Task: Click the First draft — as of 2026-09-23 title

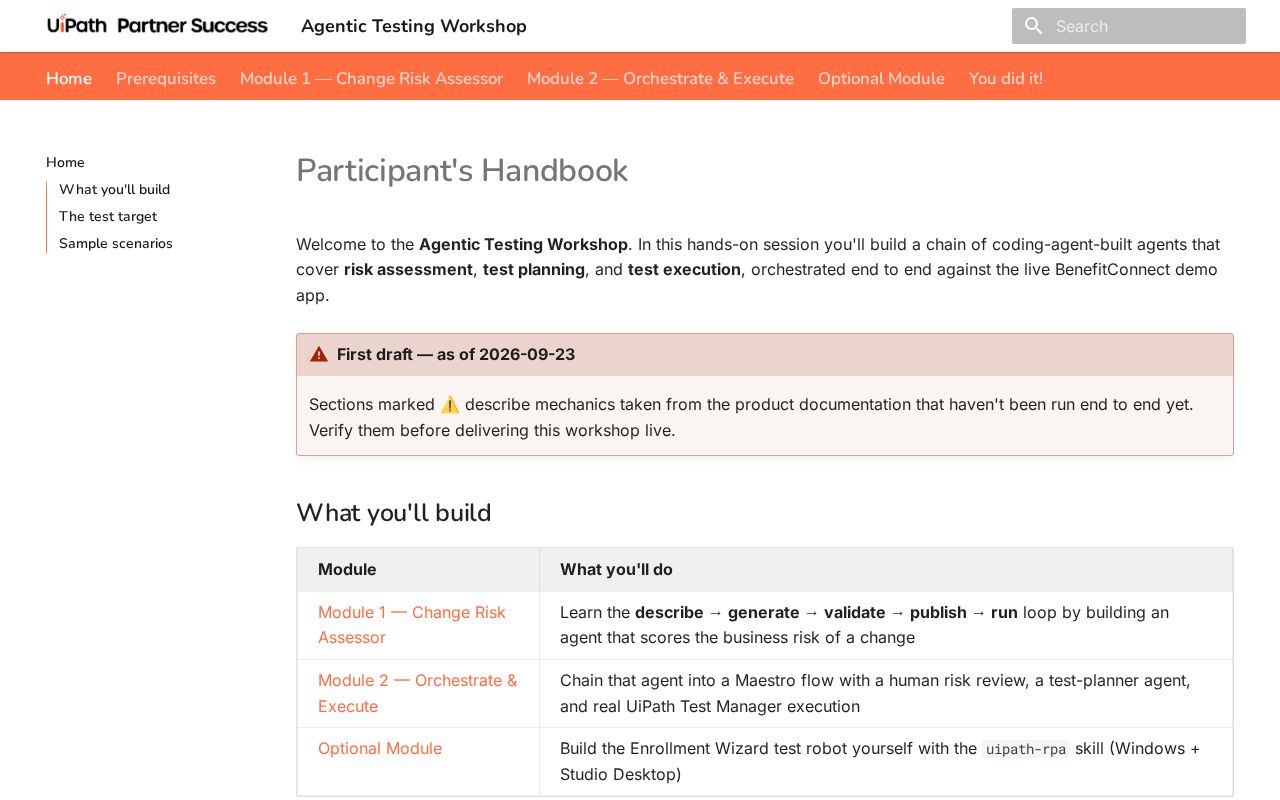Action: pos(456,354)
